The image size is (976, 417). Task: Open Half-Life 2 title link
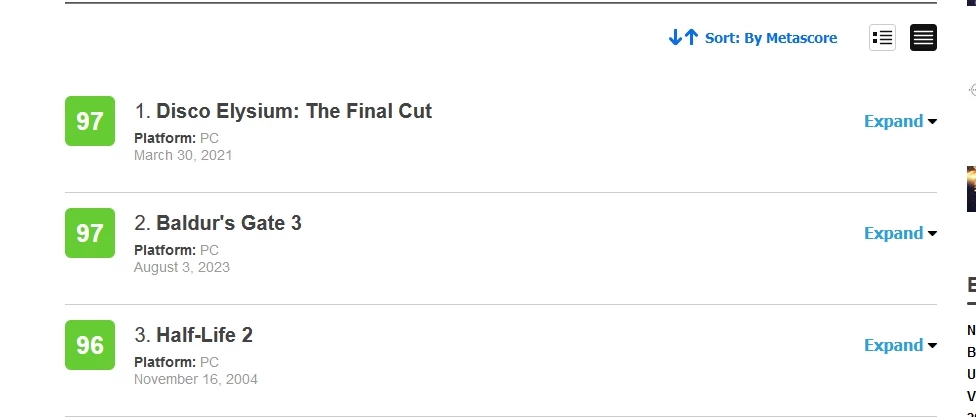[x=204, y=335]
